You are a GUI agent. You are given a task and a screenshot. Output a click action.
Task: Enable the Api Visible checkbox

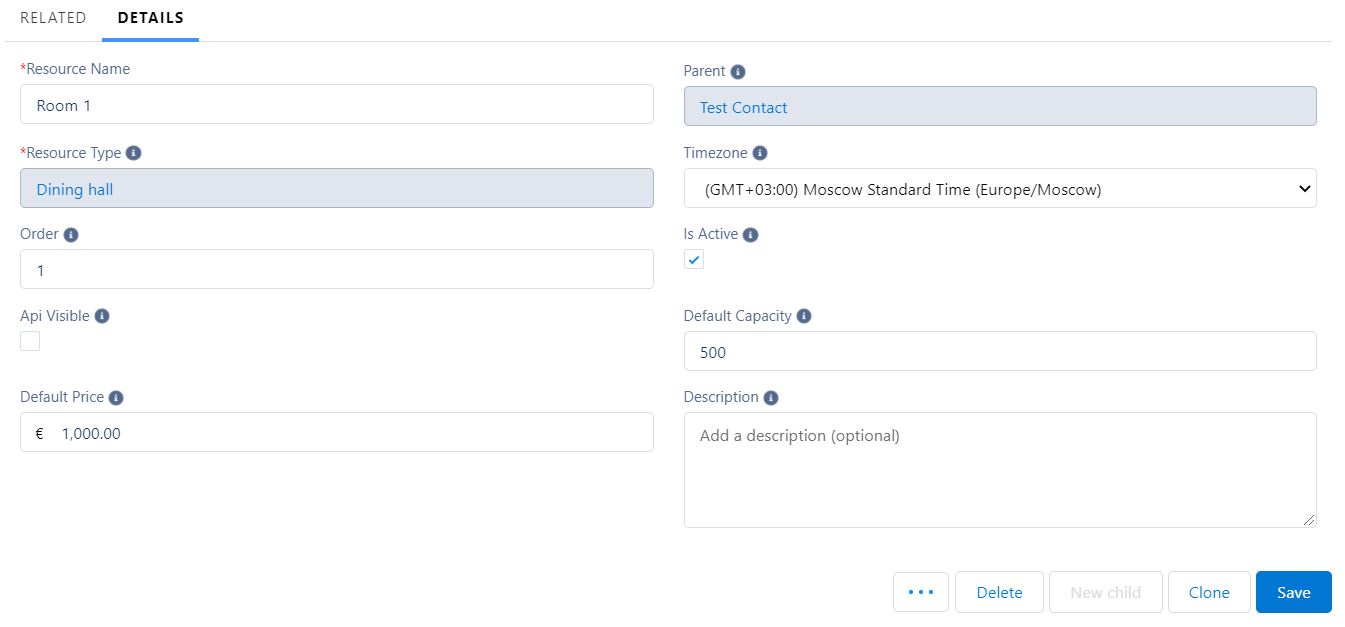30,341
